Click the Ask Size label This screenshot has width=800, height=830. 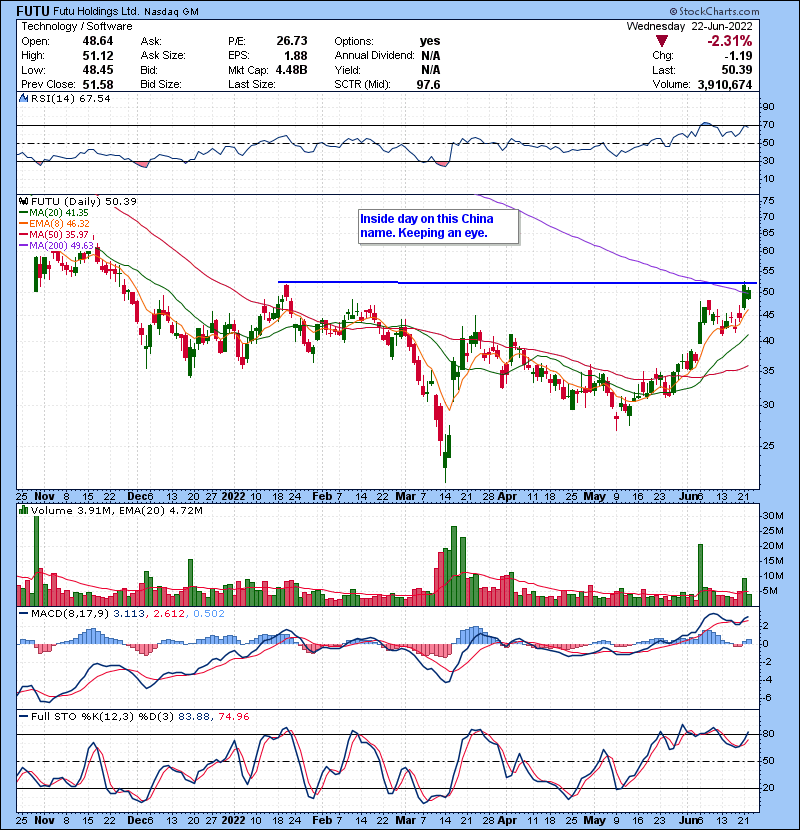(163, 56)
